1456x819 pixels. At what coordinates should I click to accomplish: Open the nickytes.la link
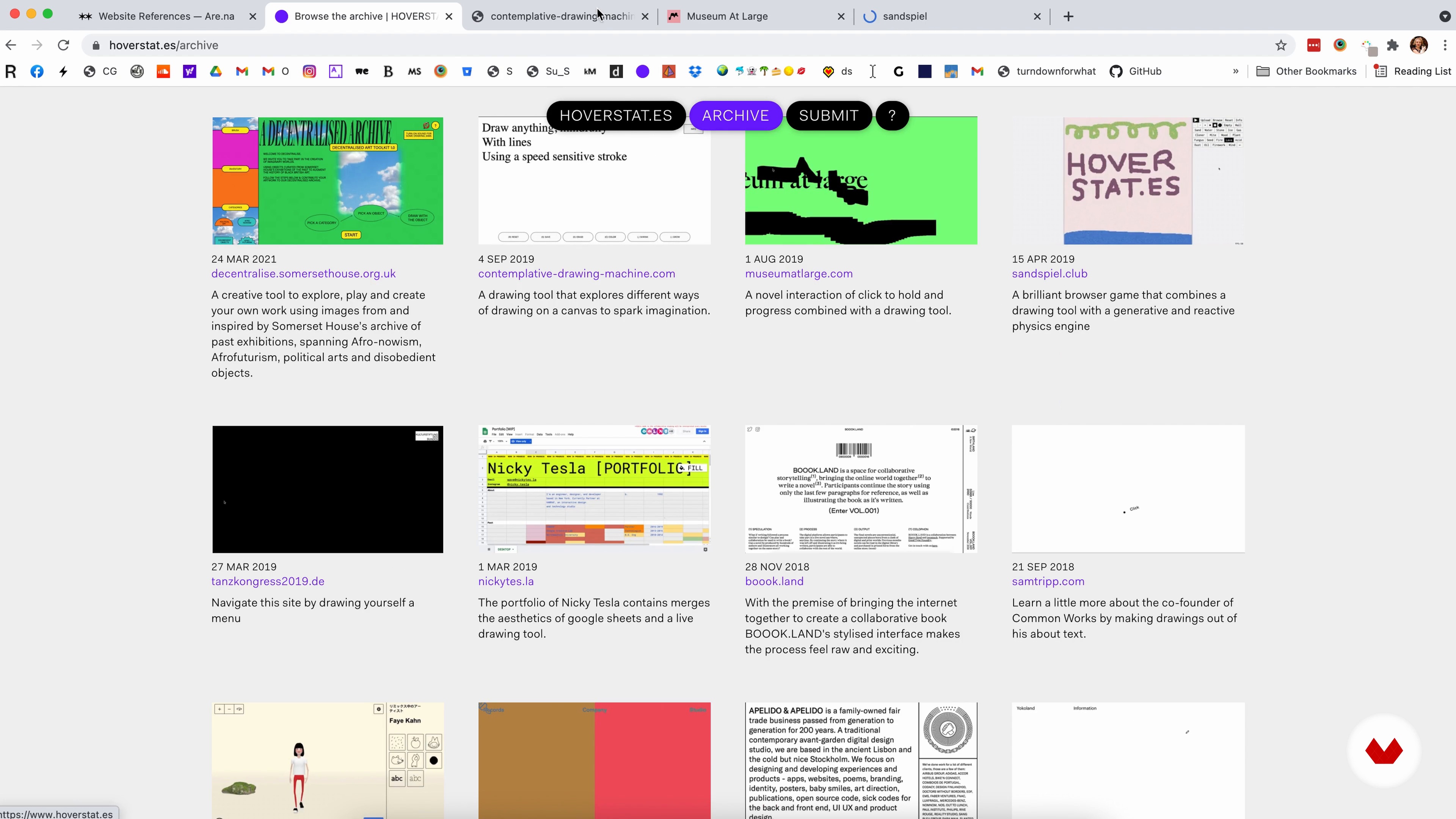(506, 581)
